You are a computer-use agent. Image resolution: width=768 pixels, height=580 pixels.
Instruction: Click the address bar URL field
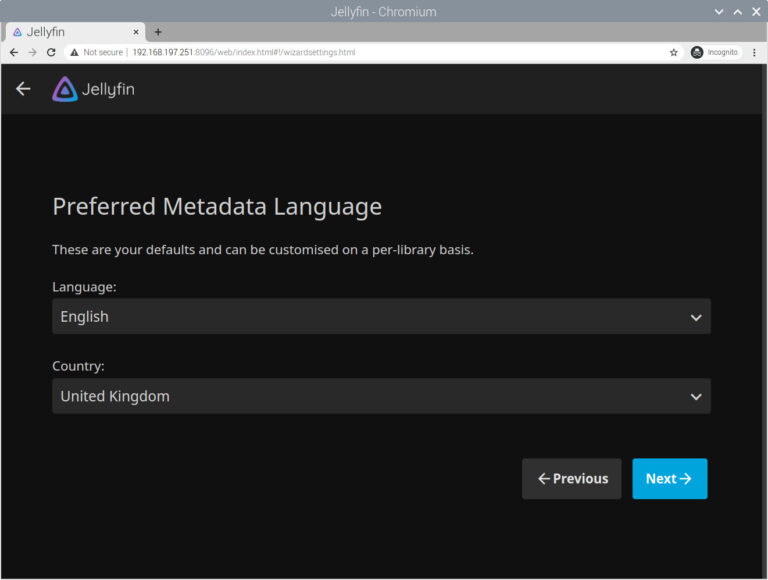400,52
